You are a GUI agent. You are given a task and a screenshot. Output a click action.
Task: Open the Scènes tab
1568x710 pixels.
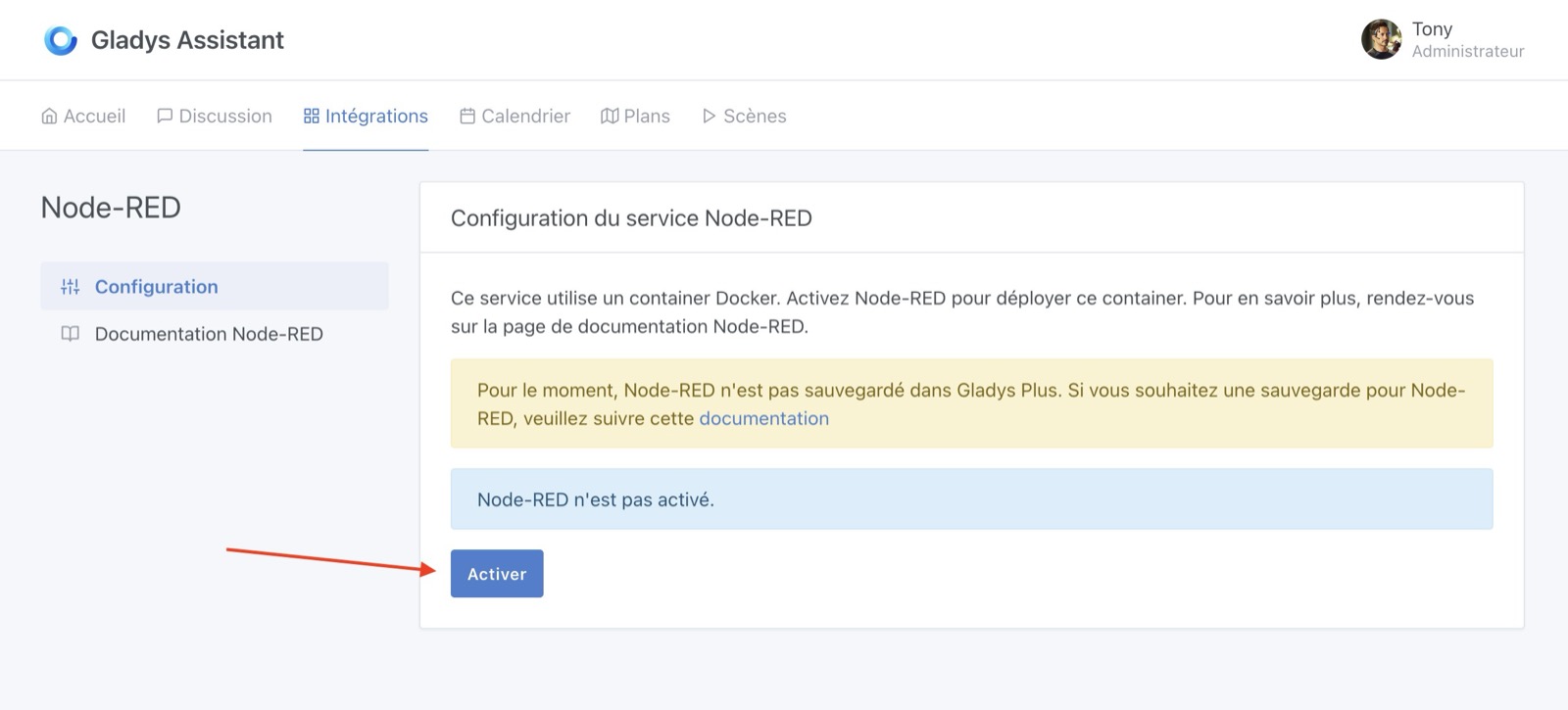point(744,116)
